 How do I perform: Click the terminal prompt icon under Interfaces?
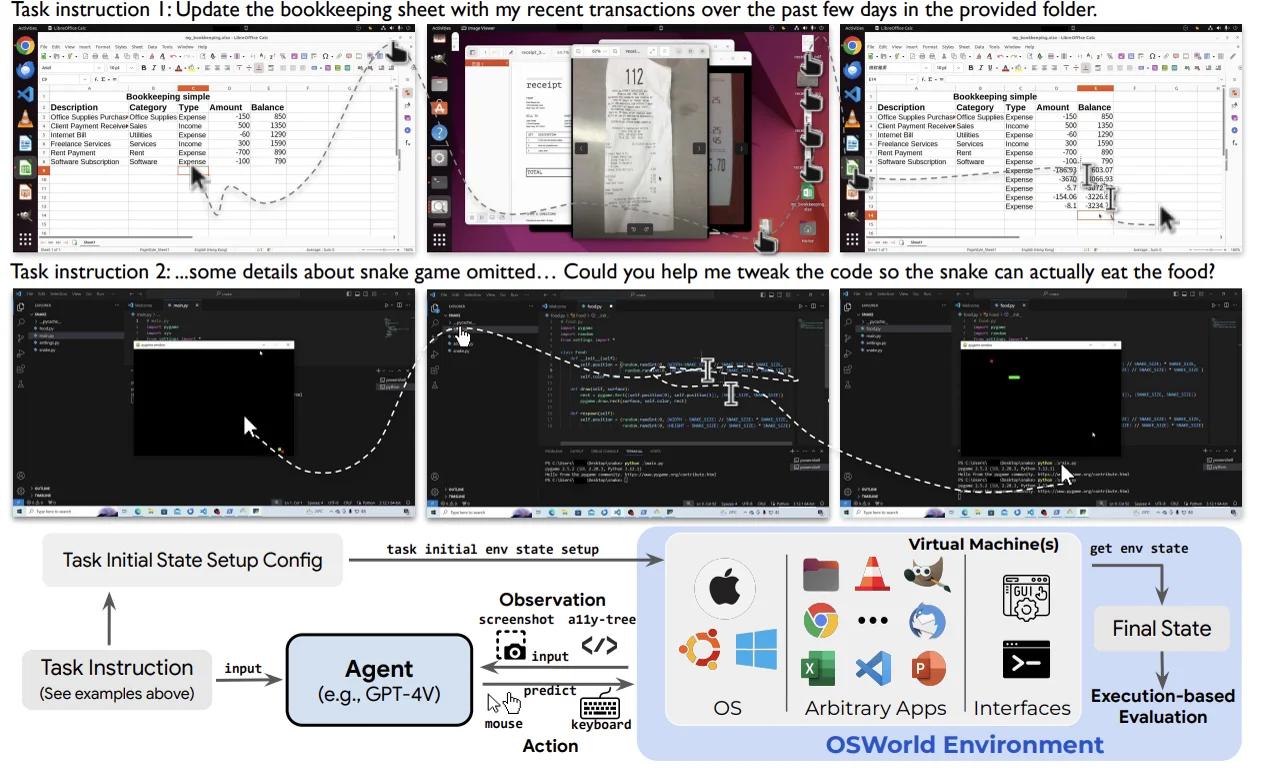tap(1025, 661)
